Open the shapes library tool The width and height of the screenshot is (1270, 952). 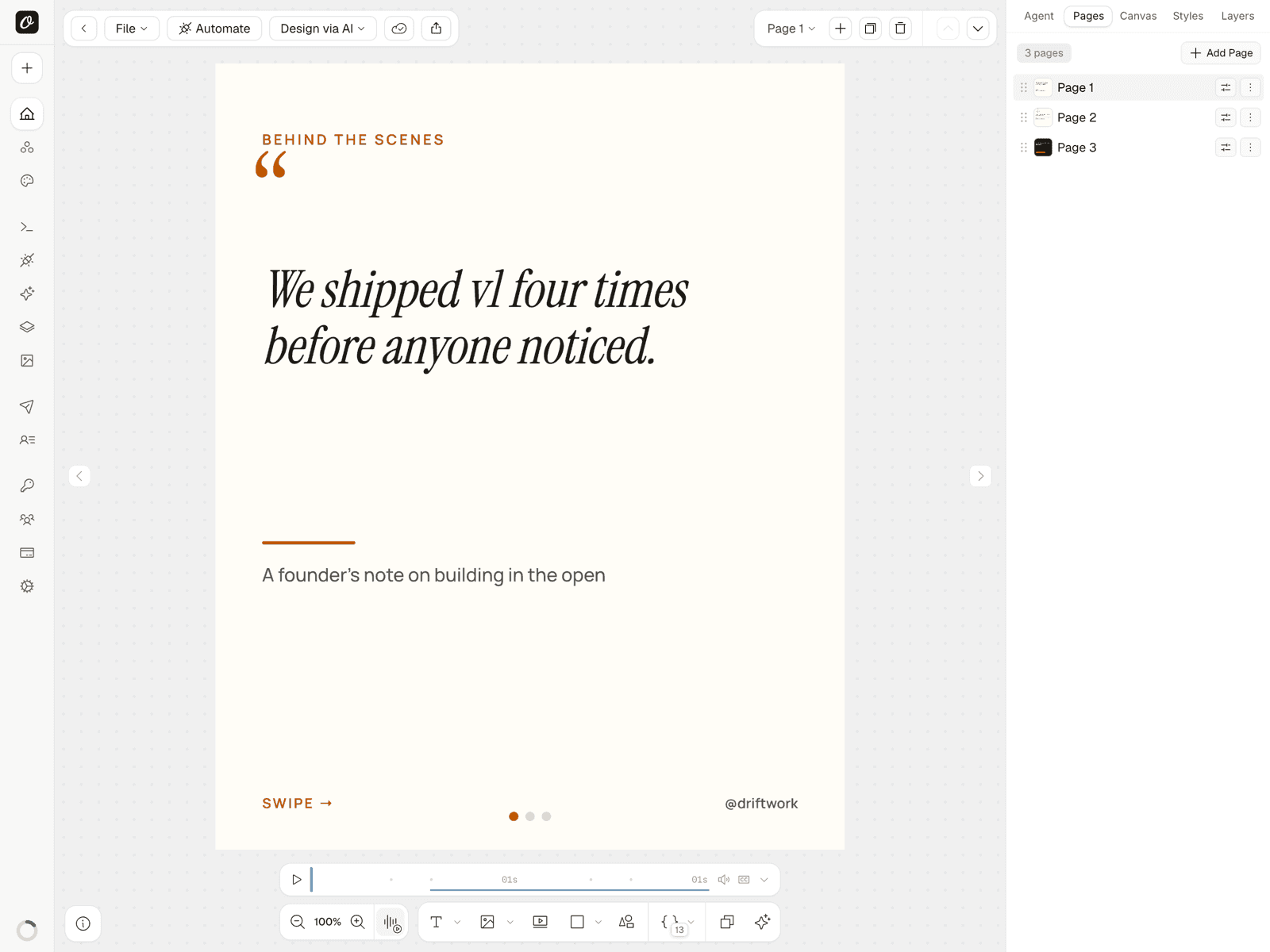pyautogui.click(x=626, y=922)
